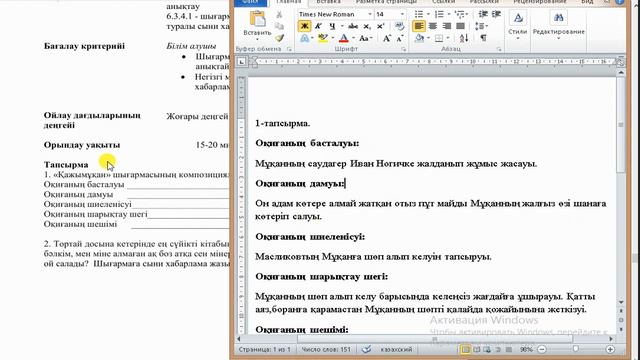Switch to the Рецензирование tab

(540, 2)
